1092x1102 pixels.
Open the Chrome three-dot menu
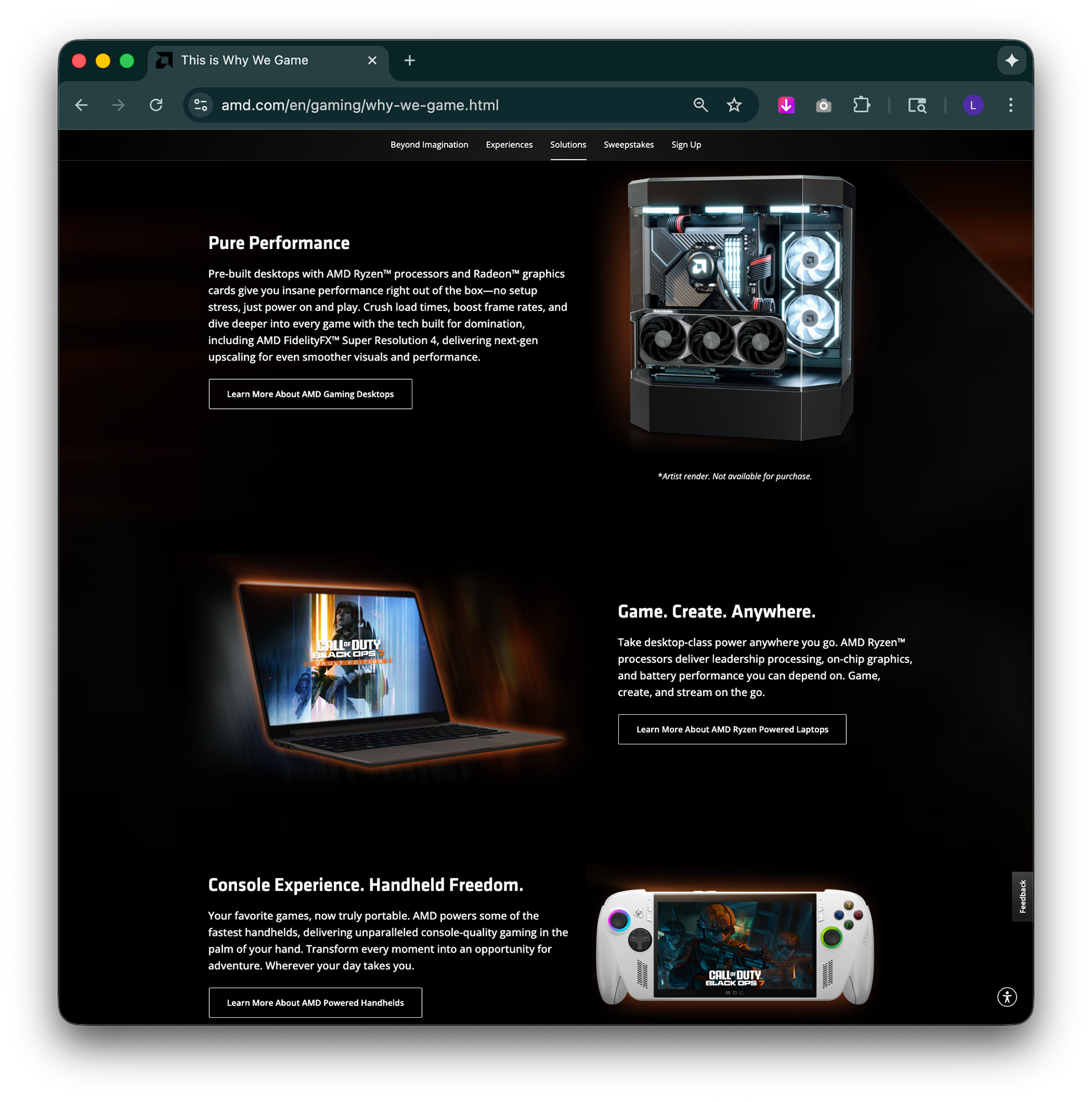(x=1011, y=105)
